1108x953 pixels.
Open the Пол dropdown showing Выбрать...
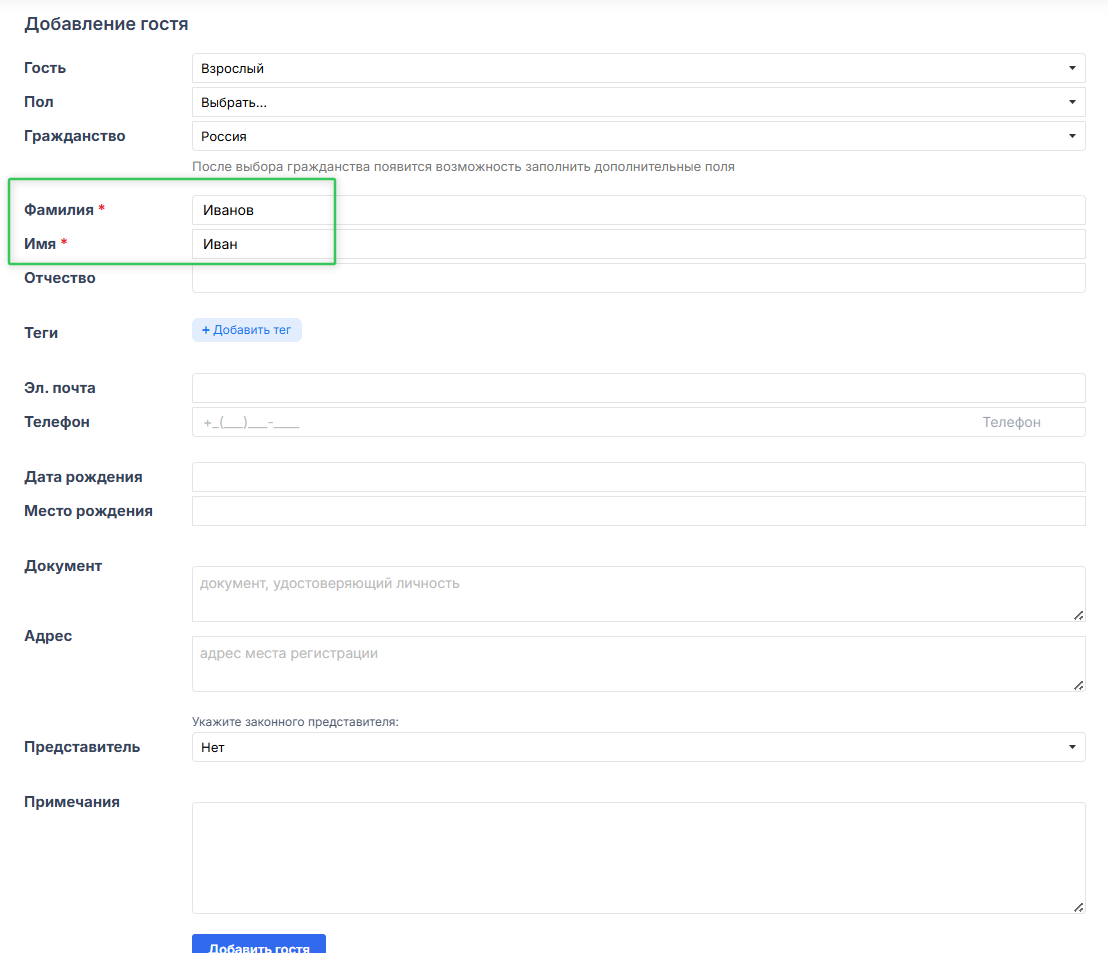[x=638, y=102]
